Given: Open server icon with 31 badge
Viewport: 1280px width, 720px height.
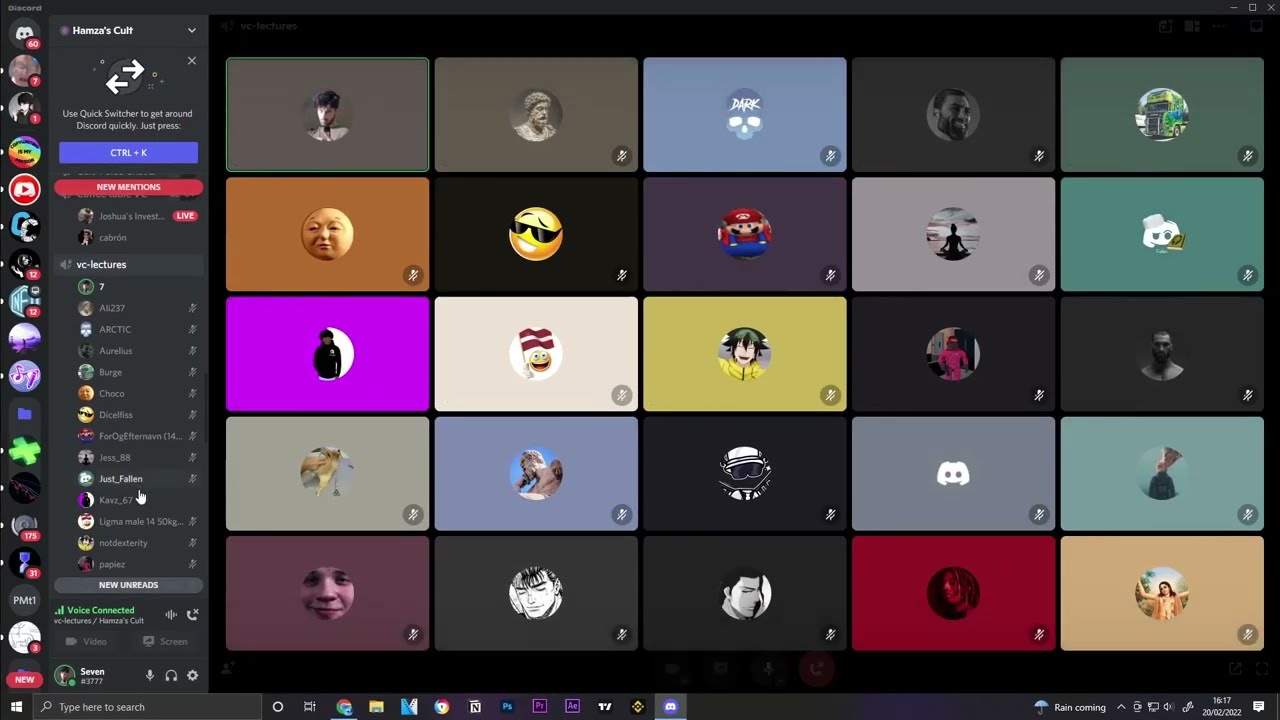Looking at the screenshot, I should [25, 563].
